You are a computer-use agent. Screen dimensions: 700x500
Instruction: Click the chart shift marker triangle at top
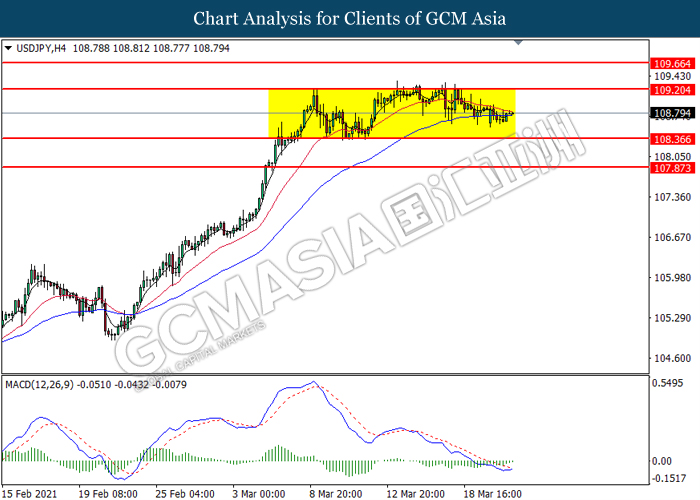[x=518, y=43]
